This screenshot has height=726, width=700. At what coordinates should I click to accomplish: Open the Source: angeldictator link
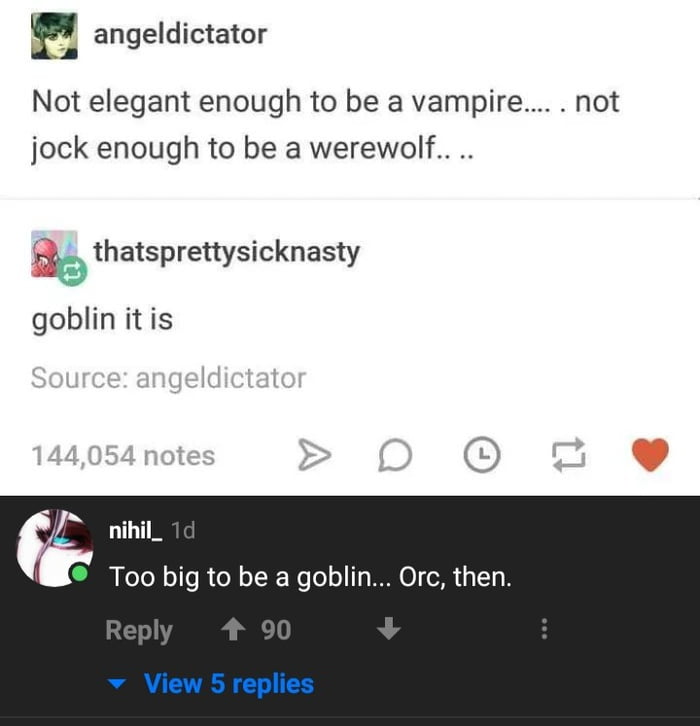[169, 378]
